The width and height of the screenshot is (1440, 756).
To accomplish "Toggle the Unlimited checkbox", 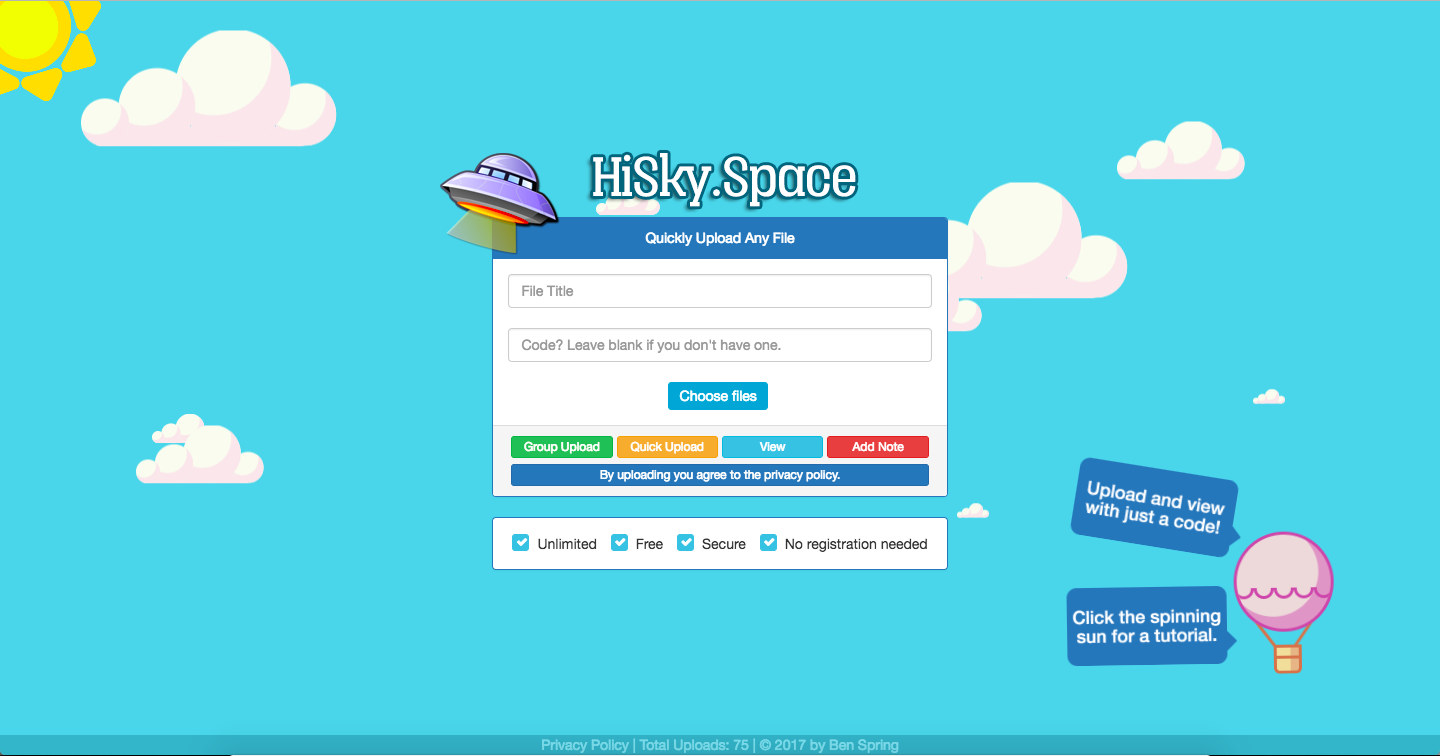I will [521, 542].
